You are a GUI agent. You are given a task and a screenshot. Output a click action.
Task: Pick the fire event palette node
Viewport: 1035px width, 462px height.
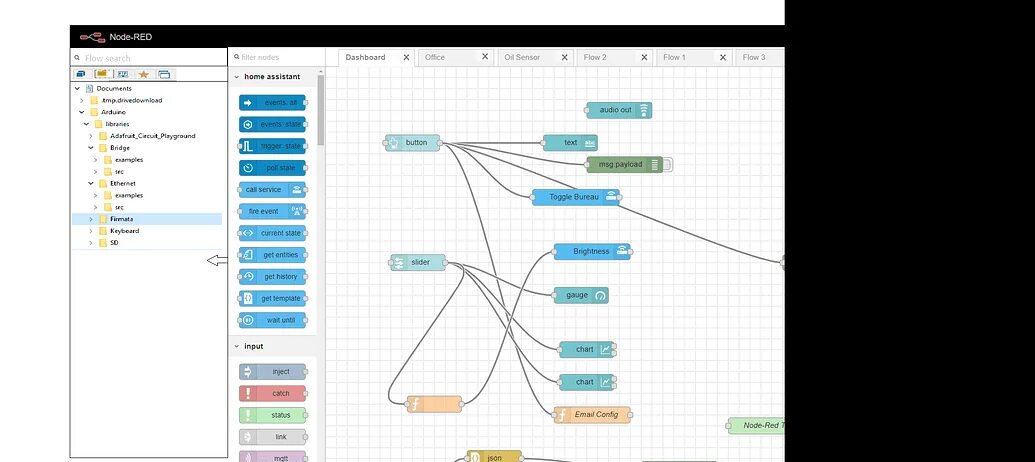[273, 212]
